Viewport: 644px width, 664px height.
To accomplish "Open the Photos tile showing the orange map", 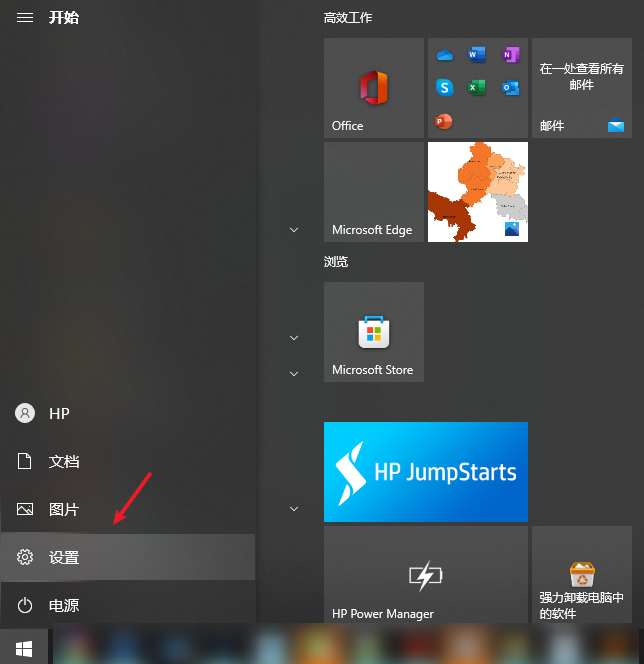I will pos(478,192).
